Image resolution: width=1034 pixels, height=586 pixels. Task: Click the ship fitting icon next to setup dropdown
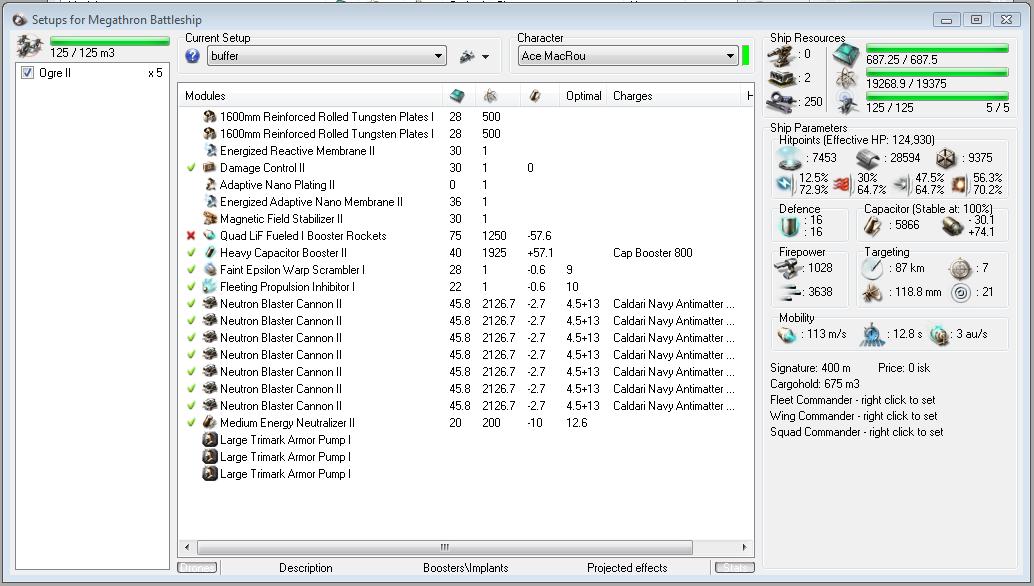pyautogui.click(x=467, y=57)
